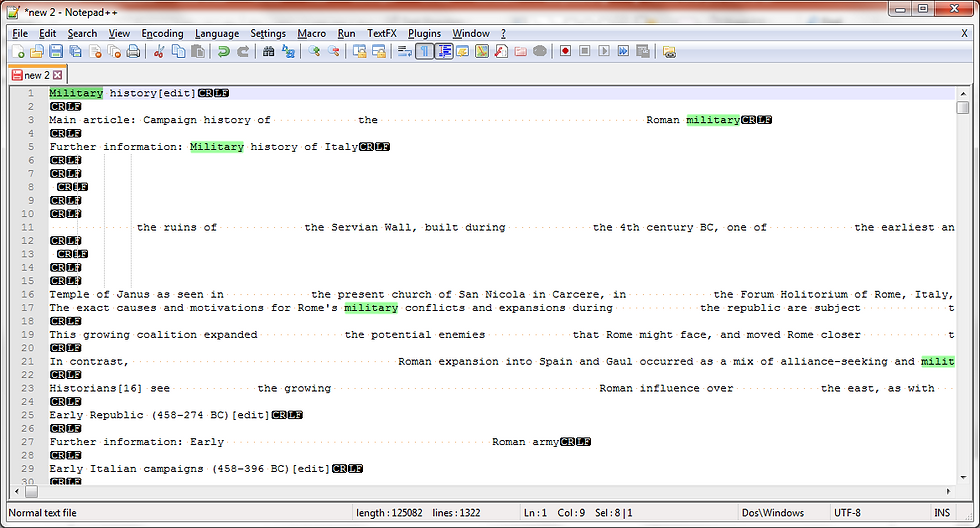Click the Save Recorded Macro icon
980x528 pixels.
click(x=642, y=51)
